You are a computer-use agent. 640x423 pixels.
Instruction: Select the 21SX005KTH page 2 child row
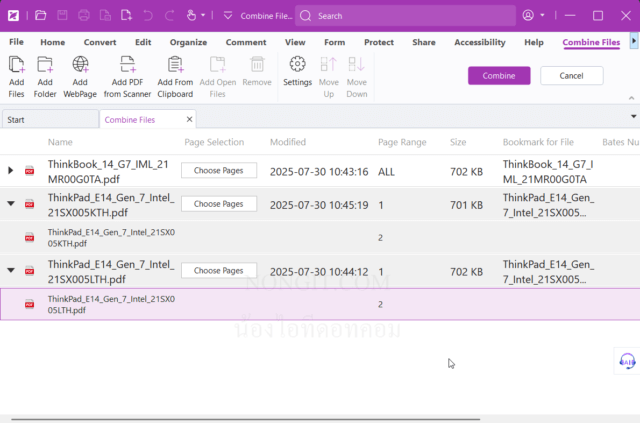pyautogui.click(x=320, y=237)
